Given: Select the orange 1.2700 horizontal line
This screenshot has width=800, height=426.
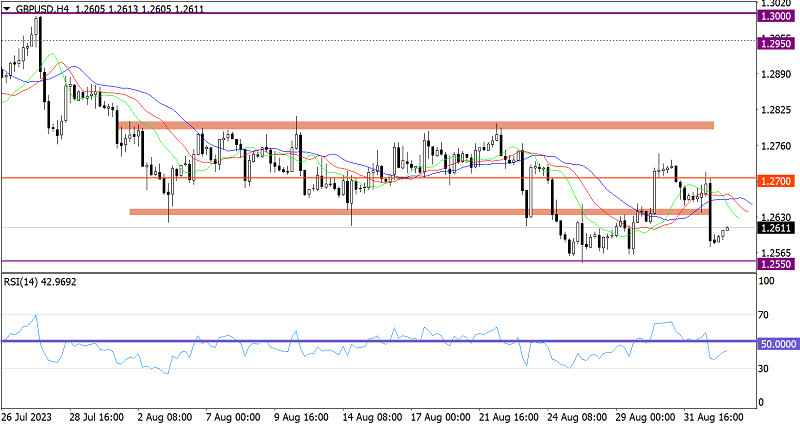Looking at the screenshot, I should [x=378, y=178].
